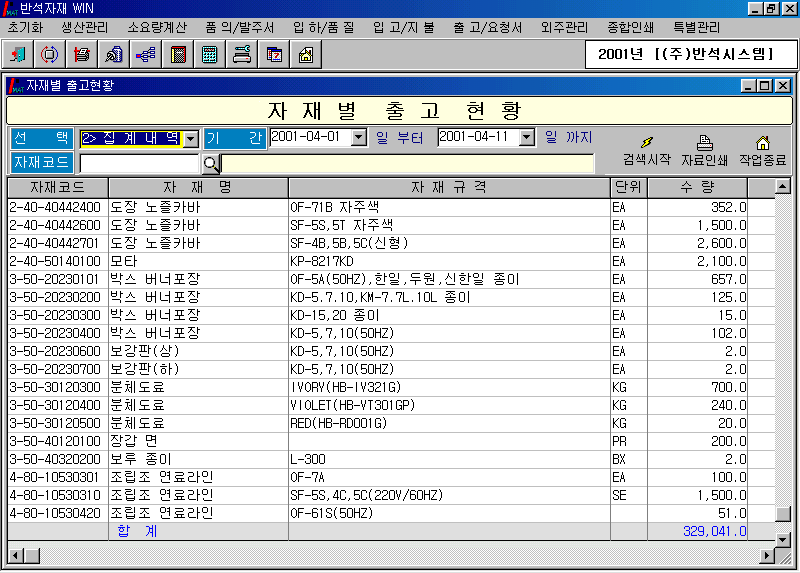Click the tree hierarchy diagram toolbar icon
The width and height of the screenshot is (800, 573).
[145, 55]
